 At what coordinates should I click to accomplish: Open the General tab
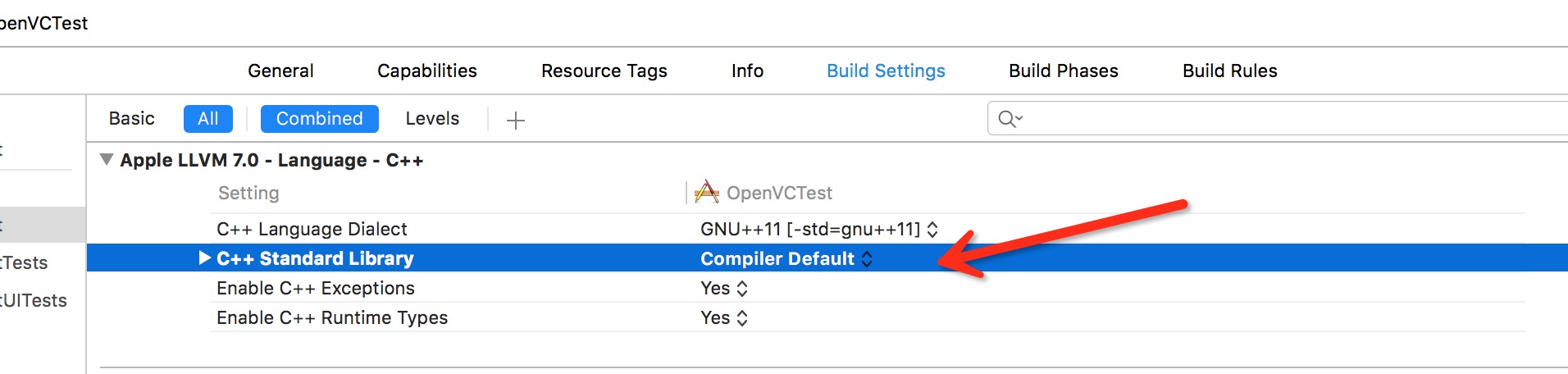click(x=280, y=71)
